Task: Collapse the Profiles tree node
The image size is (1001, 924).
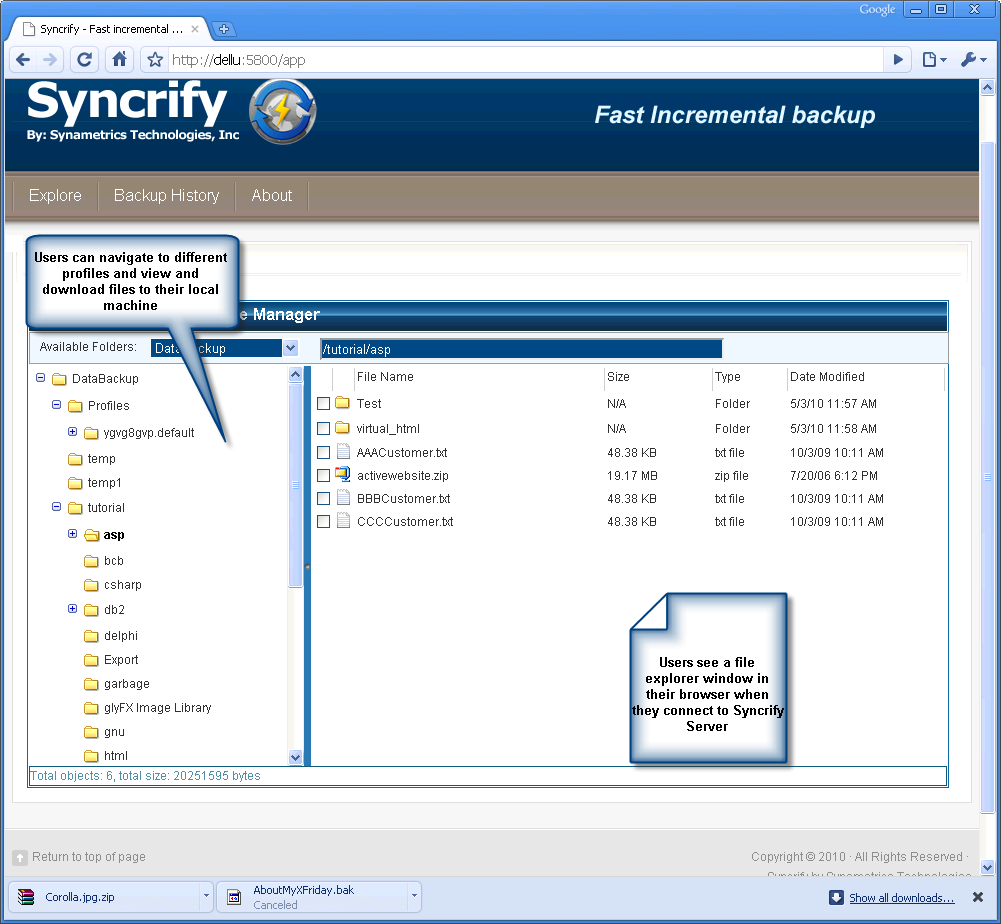Action: 56,405
